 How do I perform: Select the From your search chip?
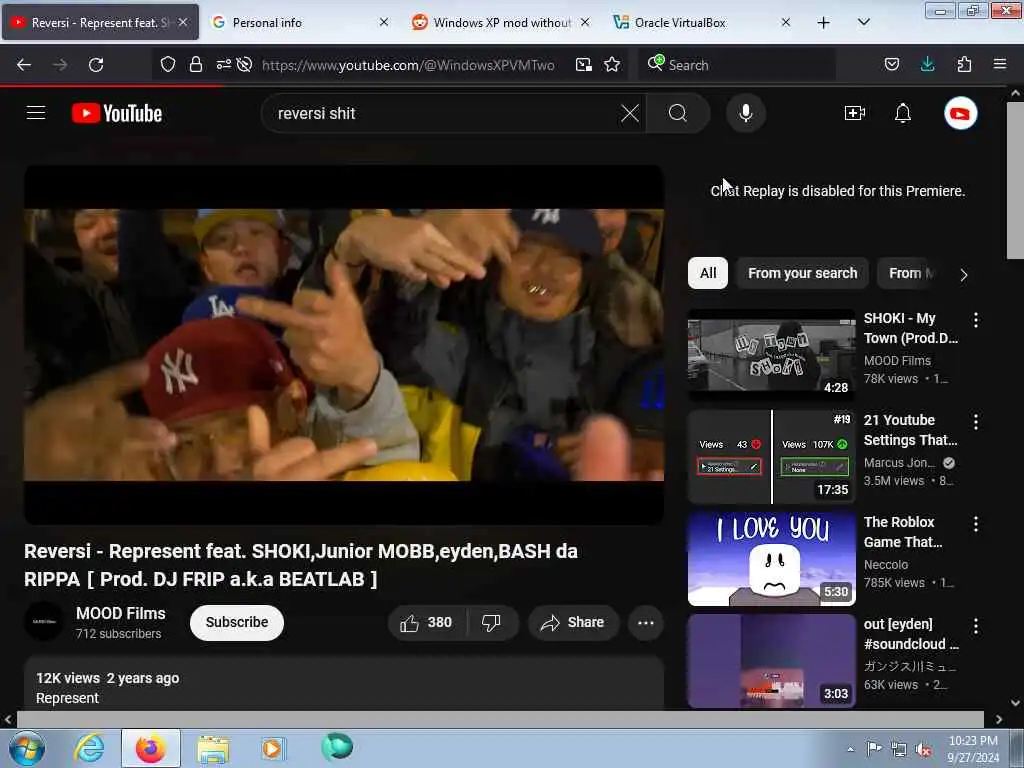(803, 273)
